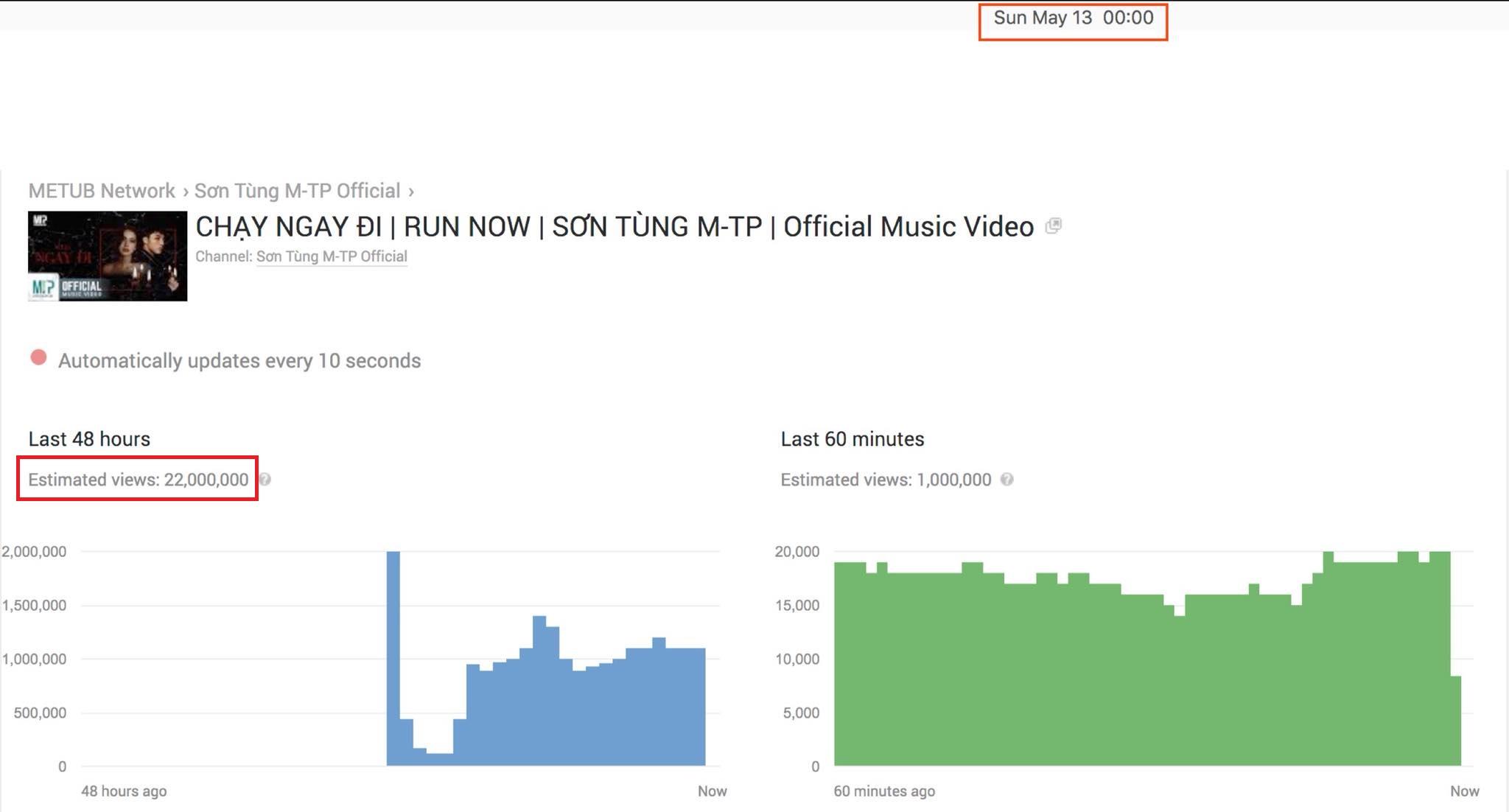Viewport: 1509px width, 812px height.
Task: Click help icon beside 1,000,000 estimated views
Action: coord(1007,480)
